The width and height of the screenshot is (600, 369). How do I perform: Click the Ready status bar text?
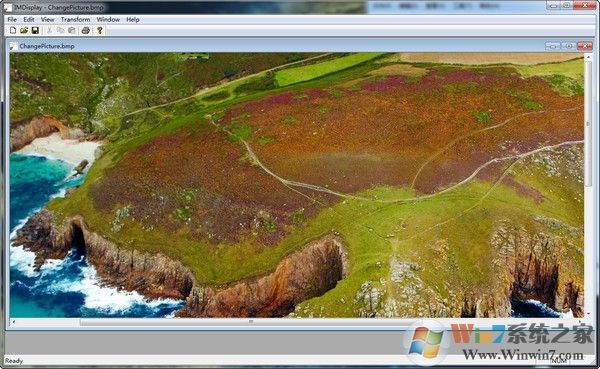pyautogui.click(x=14, y=361)
